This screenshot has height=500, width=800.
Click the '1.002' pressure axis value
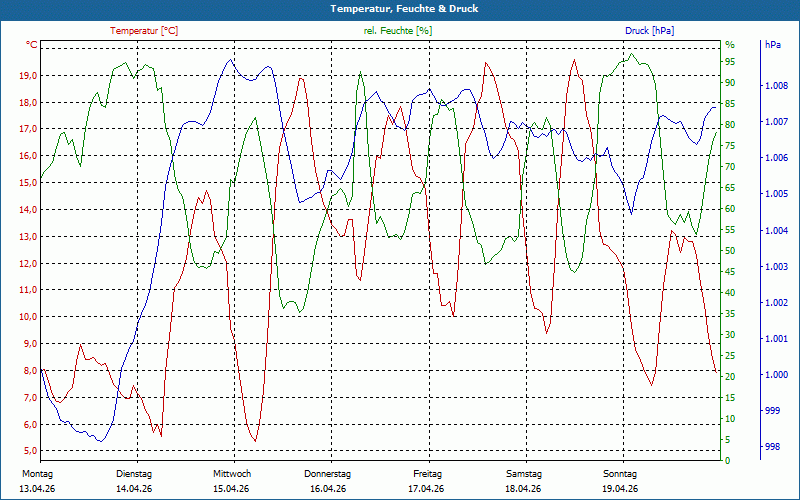coord(777,303)
